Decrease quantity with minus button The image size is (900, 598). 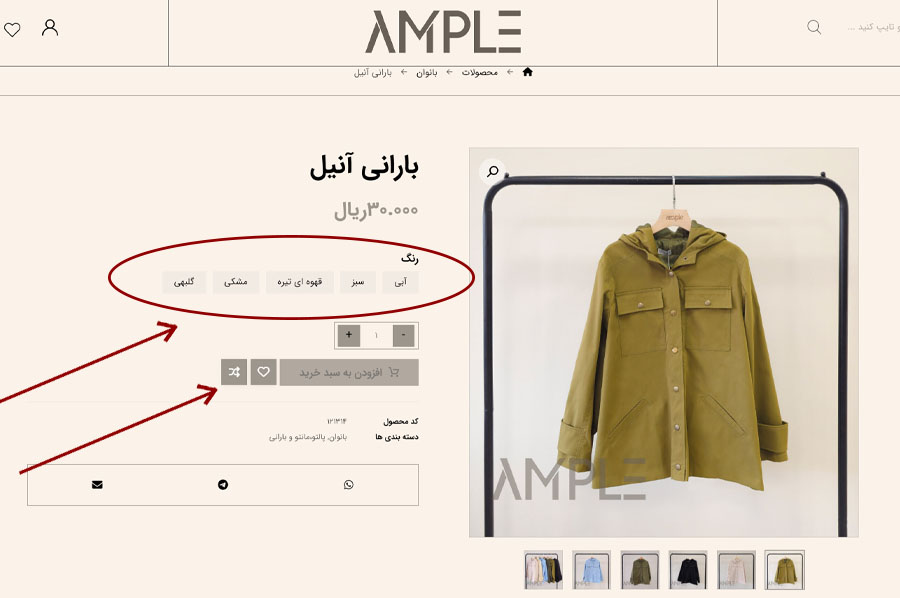(404, 336)
